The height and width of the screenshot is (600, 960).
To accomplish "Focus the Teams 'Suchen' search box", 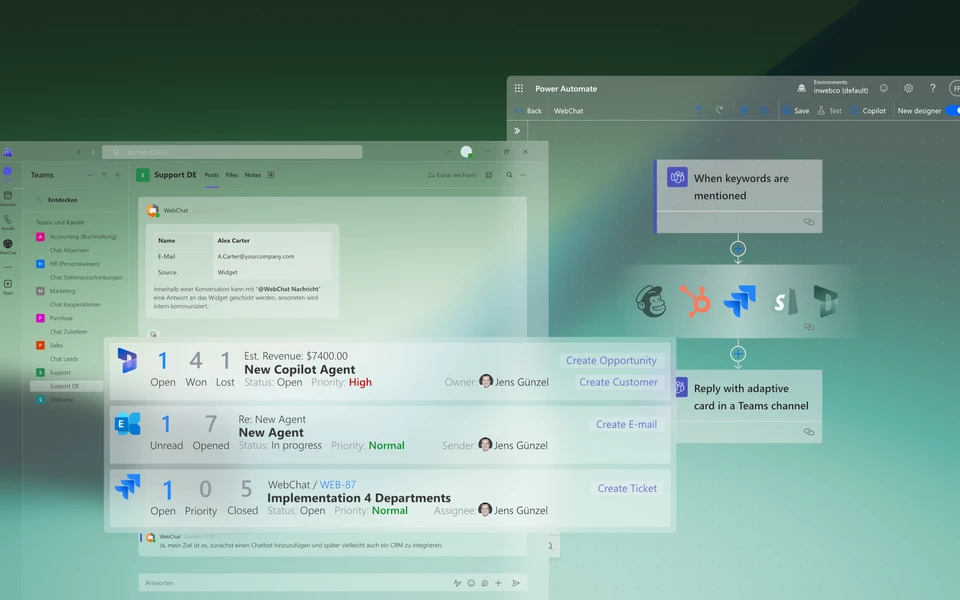I will tap(232, 152).
